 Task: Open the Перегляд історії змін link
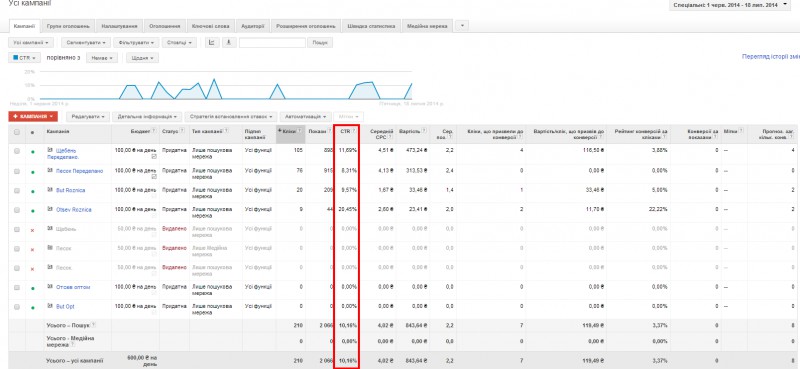(x=770, y=57)
